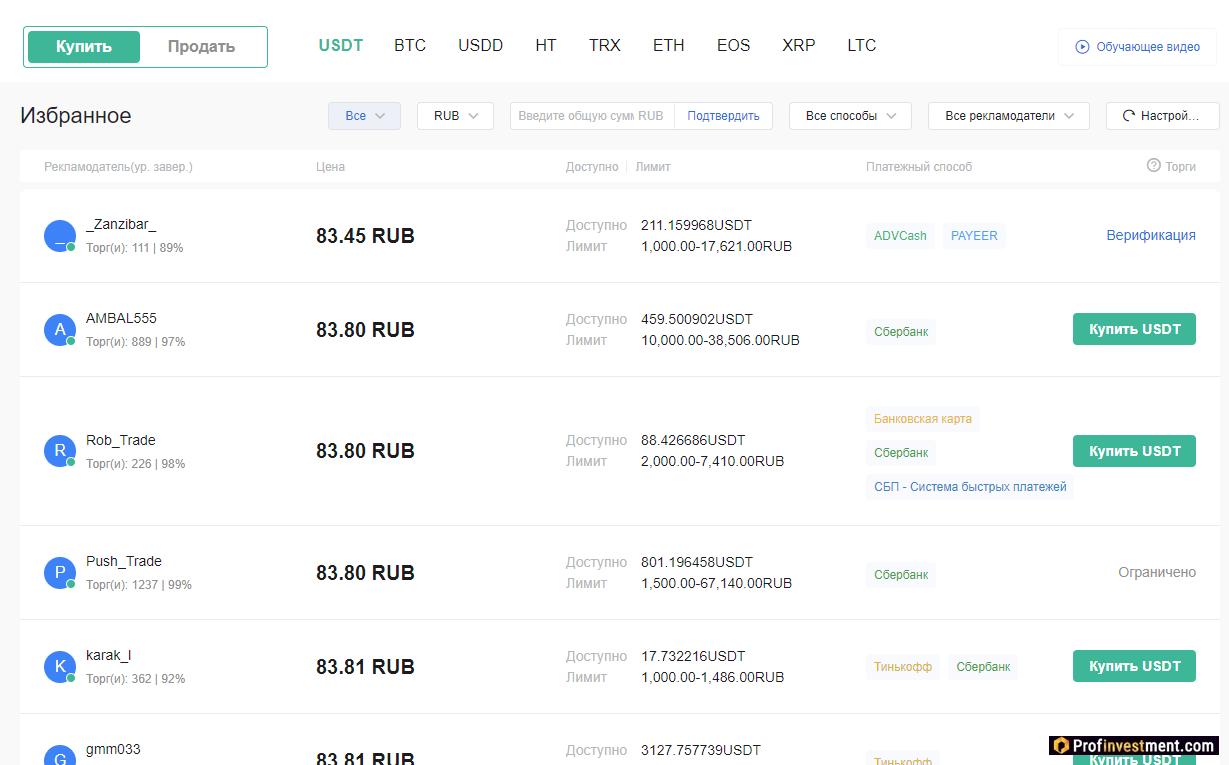Click the Push_Trade advertiser name
This screenshot has width=1229, height=765.
(124, 562)
